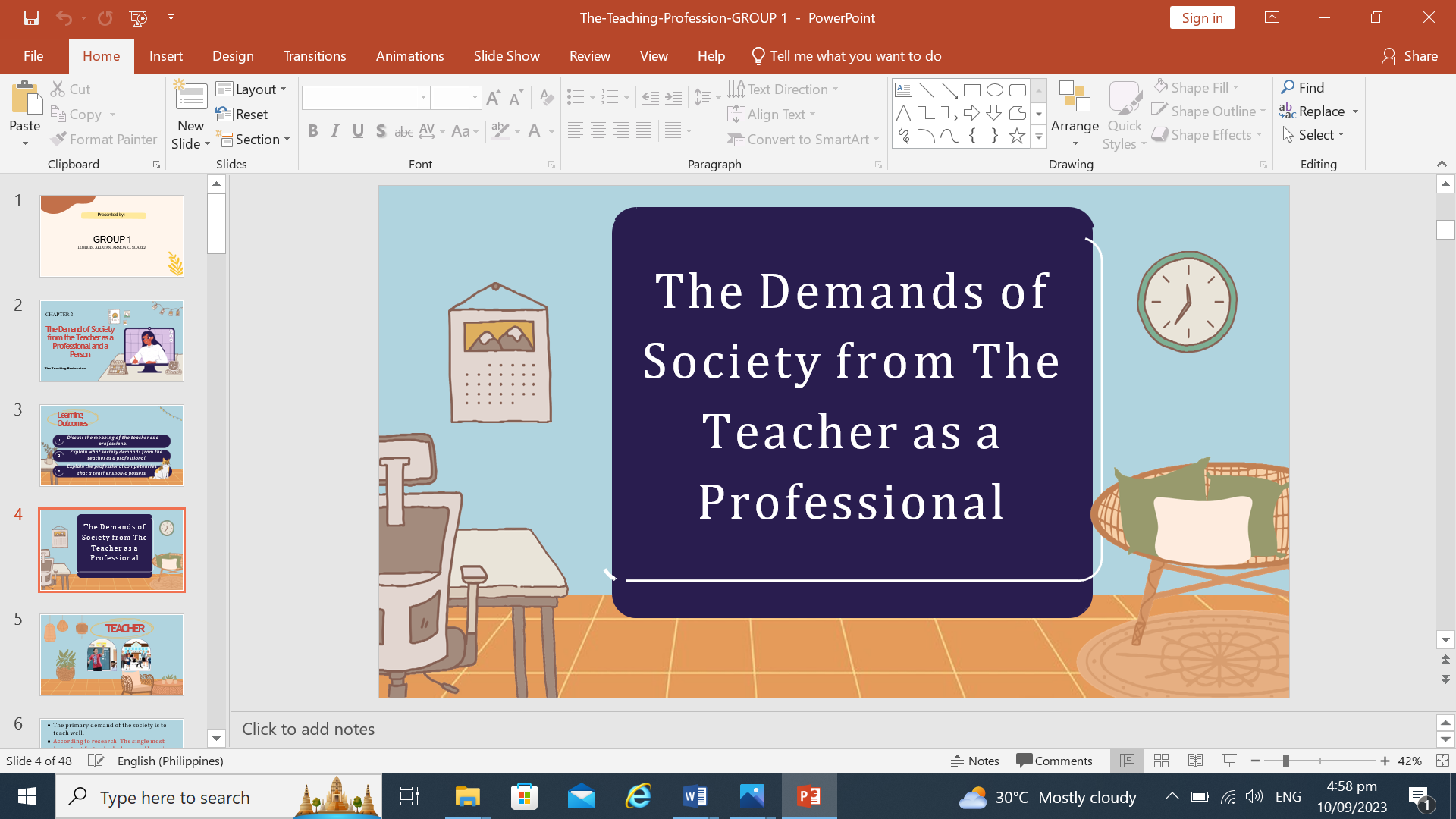The height and width of the screenshot is (819, 1456).
Task: Expand the shapes gallery More arrow
Action: [1039, 137]
